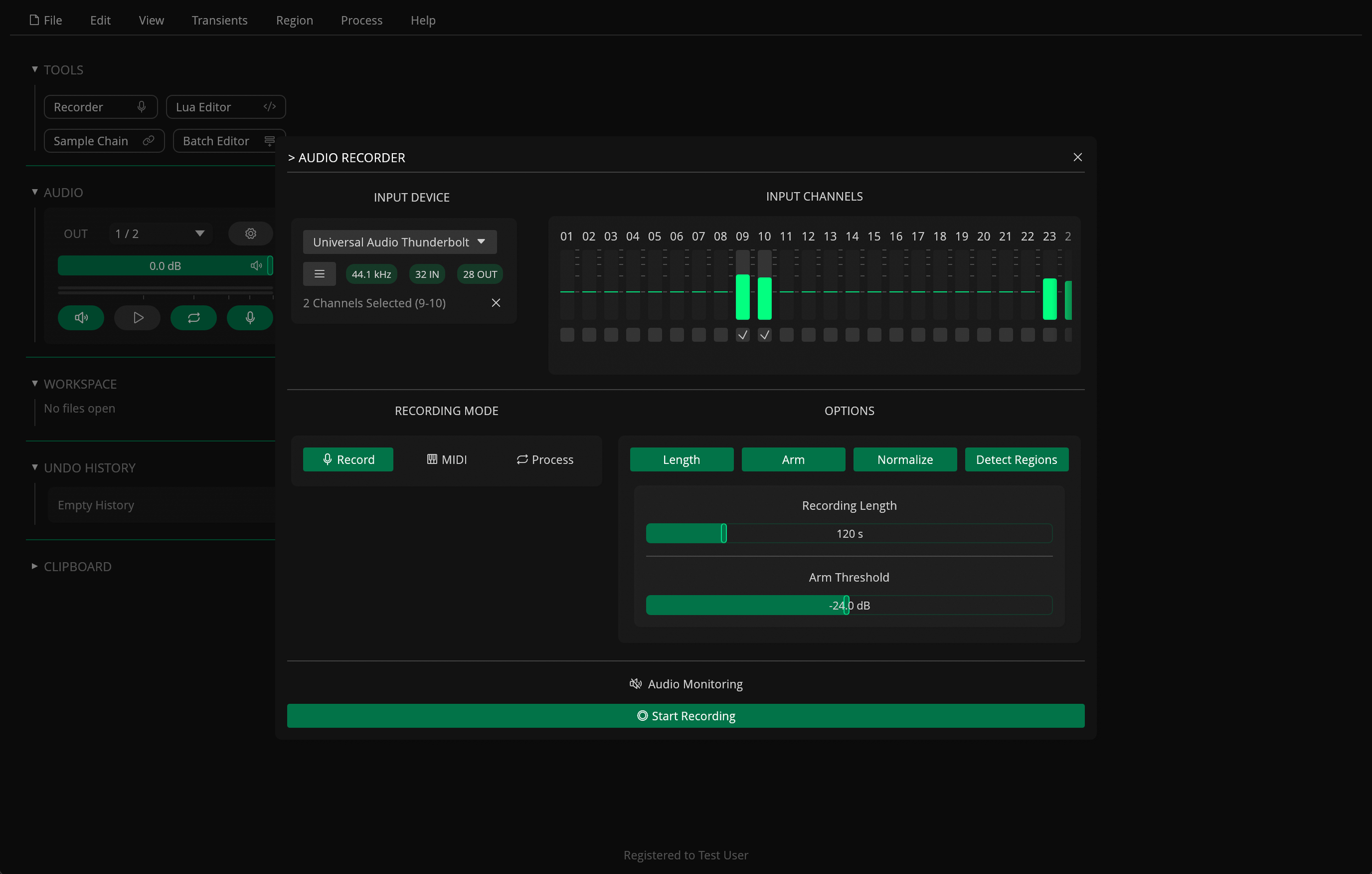Image resolution: width=1372 pixels, height=874 pixels.
Task: Select Record recording mode
Action: [x=348, y=460]
